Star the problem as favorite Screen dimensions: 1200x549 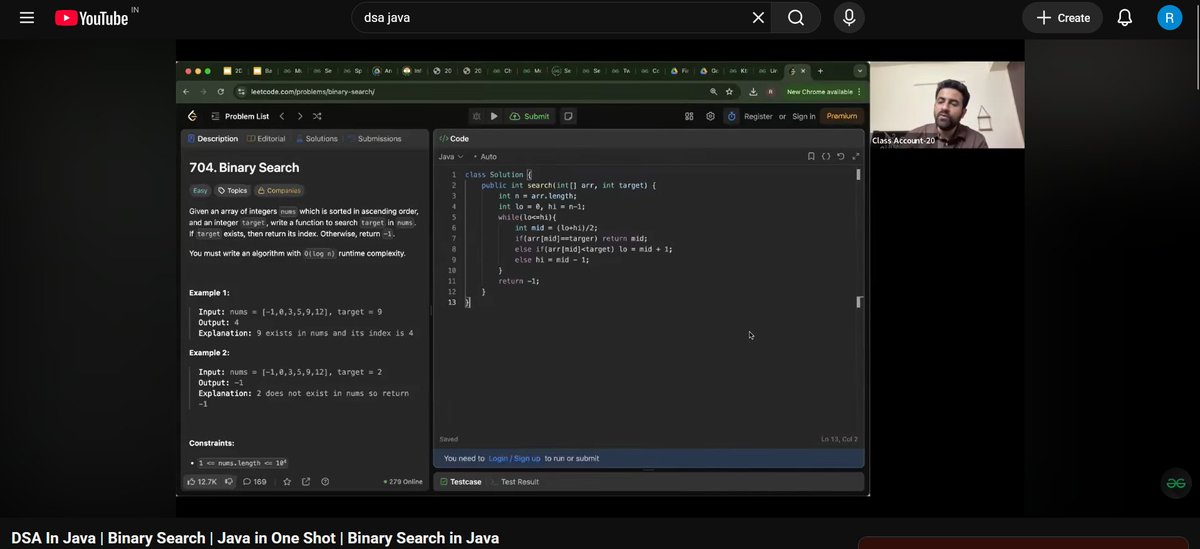click(x=287, y=482)
